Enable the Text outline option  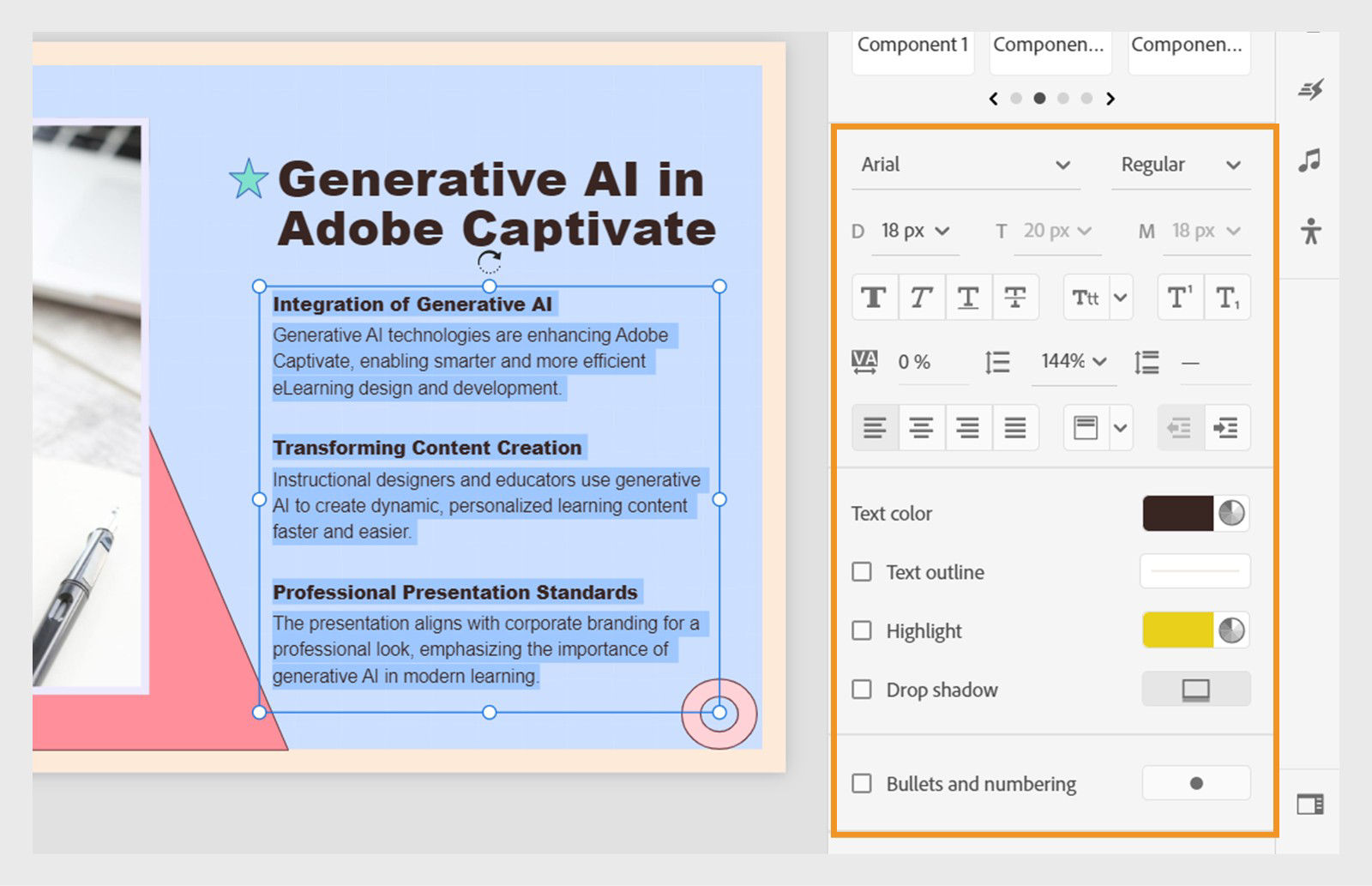(862, 571)
